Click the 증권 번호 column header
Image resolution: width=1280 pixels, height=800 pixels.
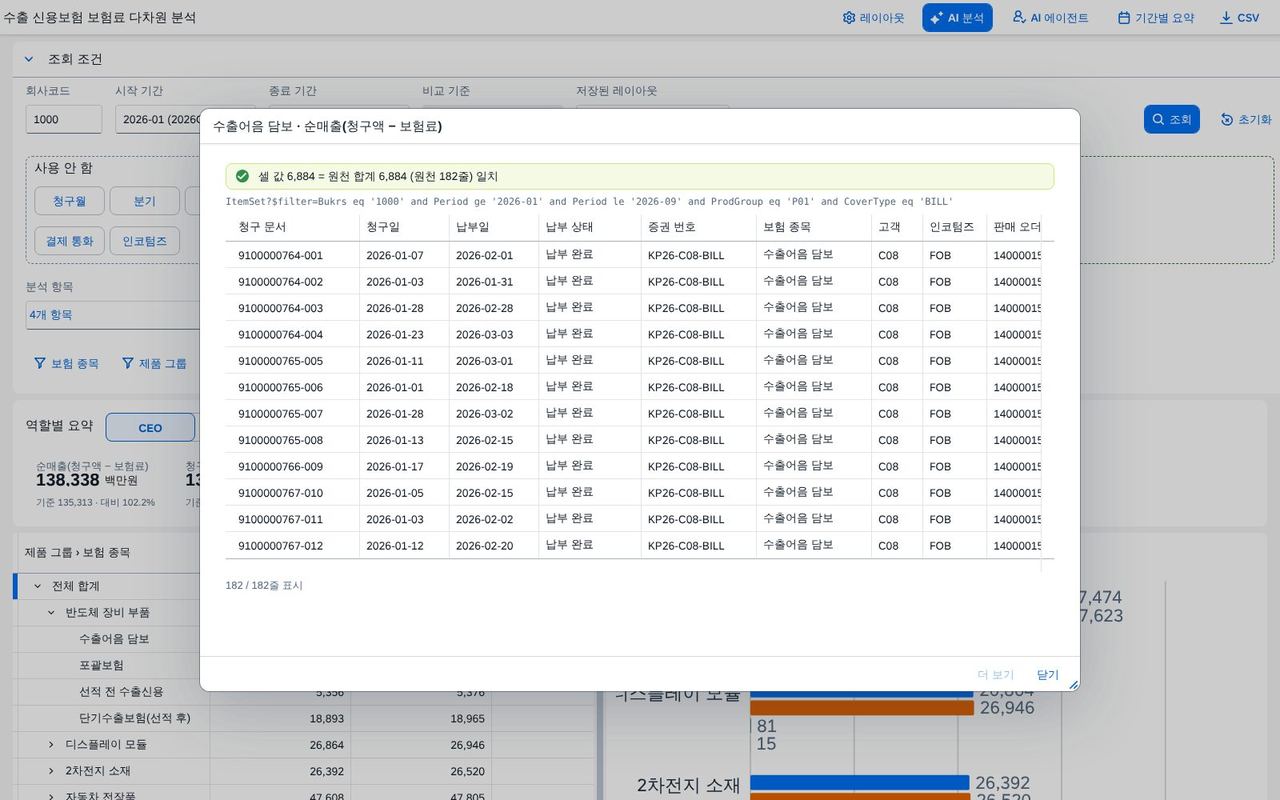[x=698, y=227]
